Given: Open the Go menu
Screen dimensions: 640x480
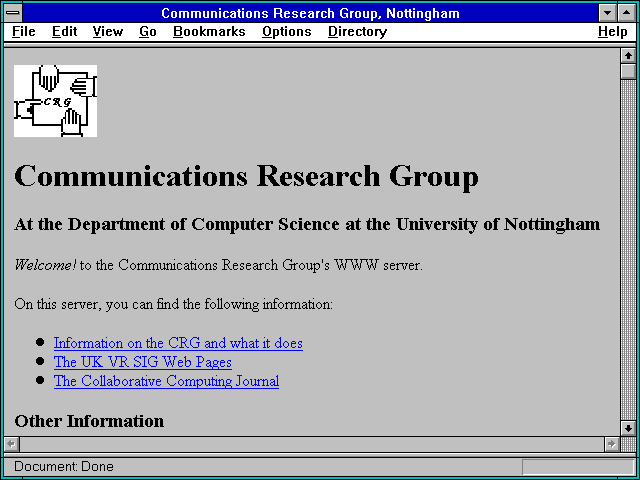Looking at the screenshot, I should 148,31.
